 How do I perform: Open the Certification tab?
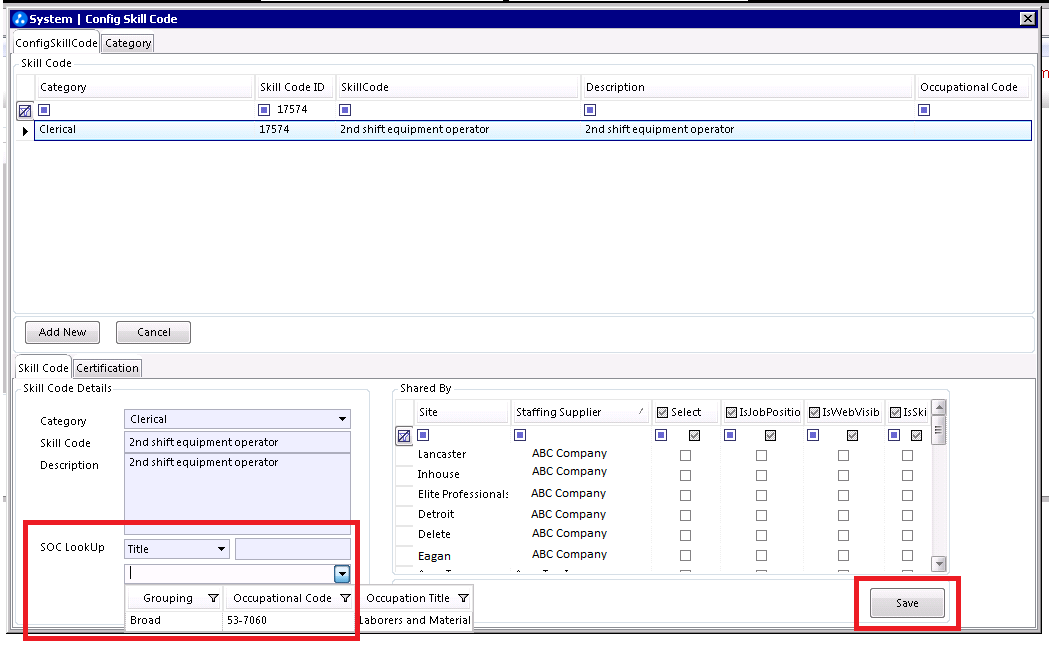(107, 368)
